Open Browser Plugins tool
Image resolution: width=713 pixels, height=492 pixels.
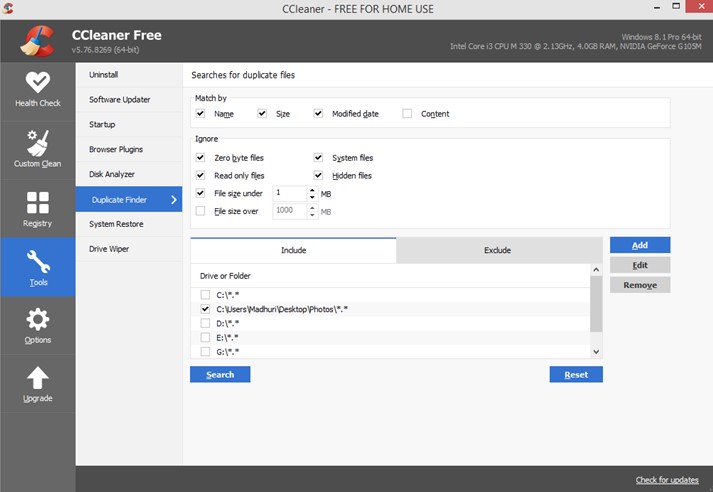click(129, 149)
